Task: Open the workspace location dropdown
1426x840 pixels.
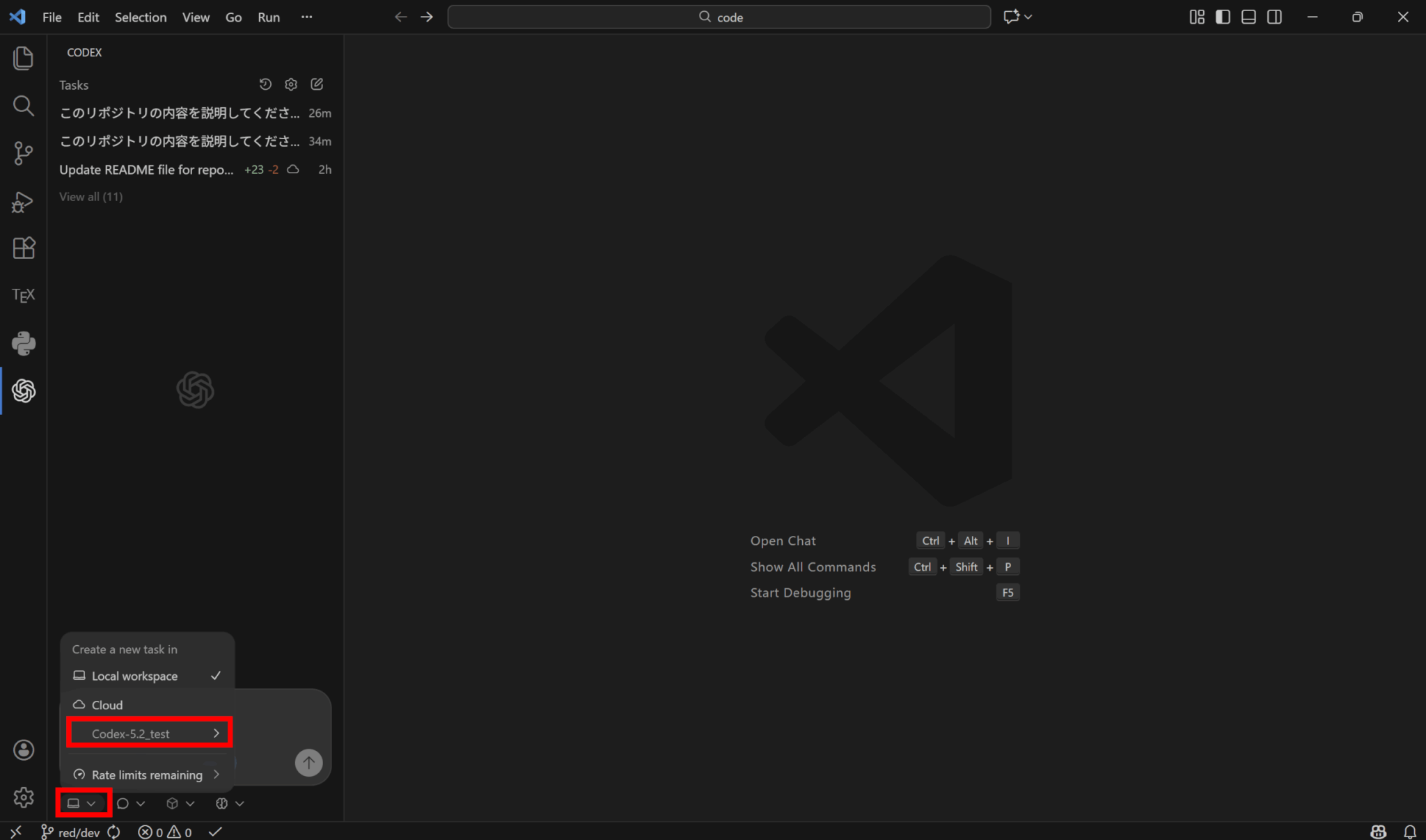Action: pos(82,803)
